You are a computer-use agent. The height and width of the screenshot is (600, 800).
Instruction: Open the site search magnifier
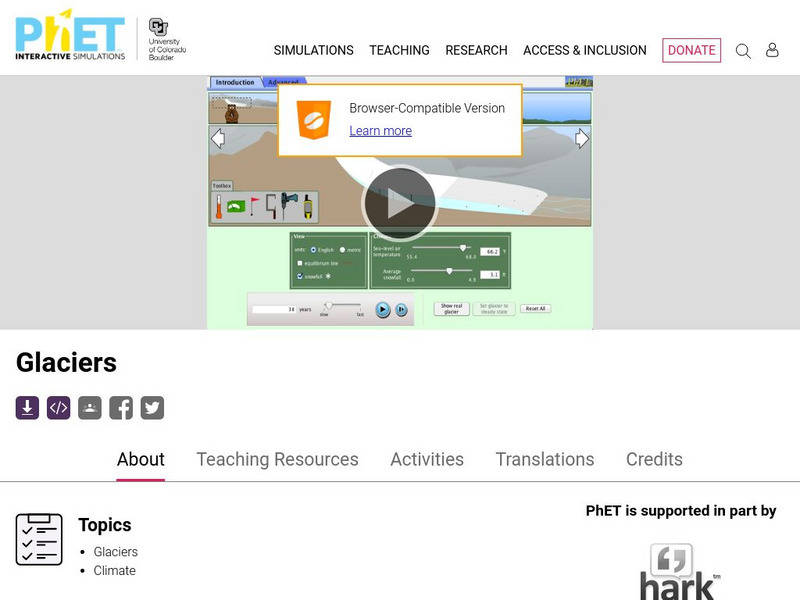(x=743, y=50)
